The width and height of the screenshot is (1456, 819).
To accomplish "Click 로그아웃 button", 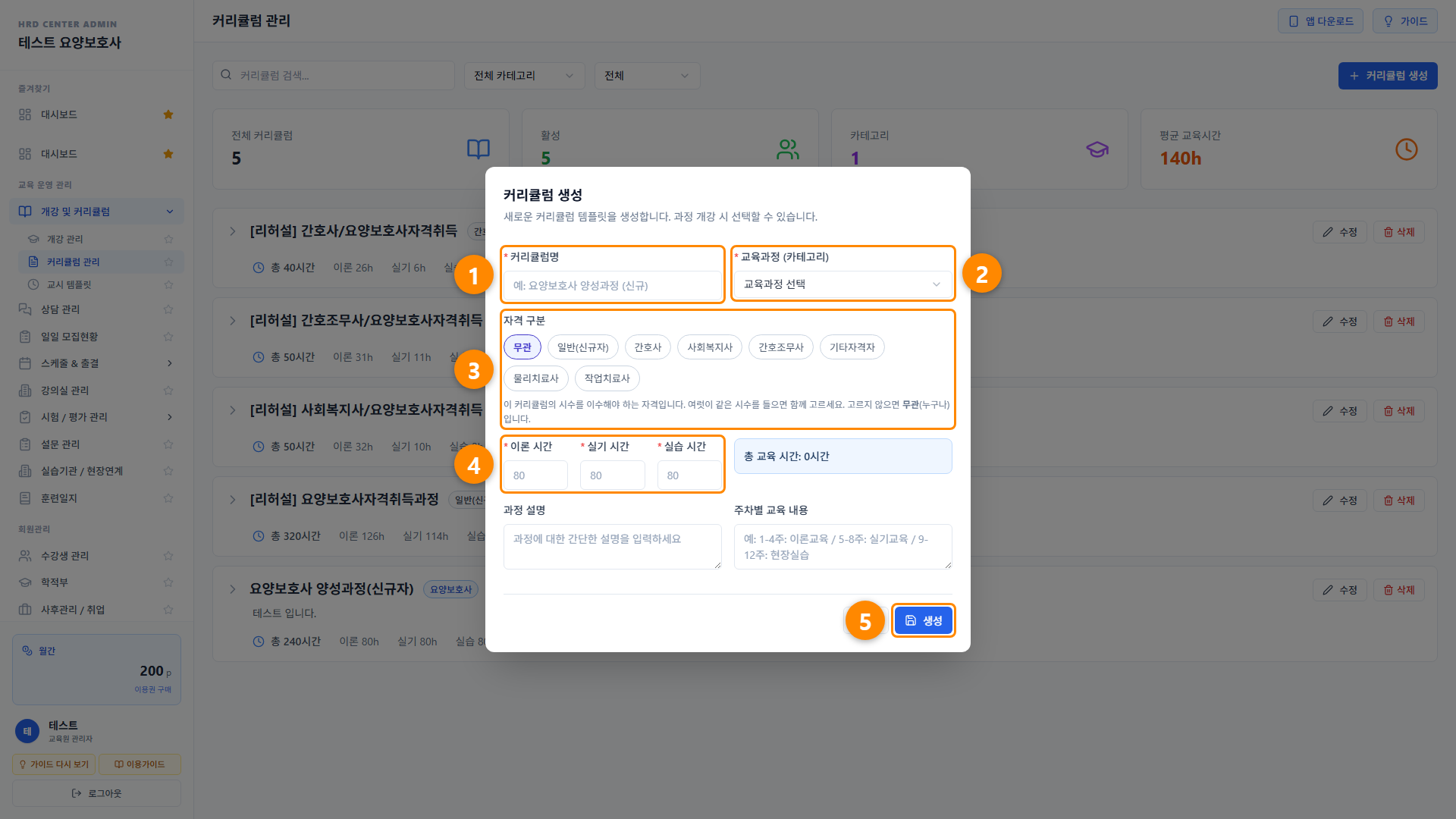I will pos(96,793).
